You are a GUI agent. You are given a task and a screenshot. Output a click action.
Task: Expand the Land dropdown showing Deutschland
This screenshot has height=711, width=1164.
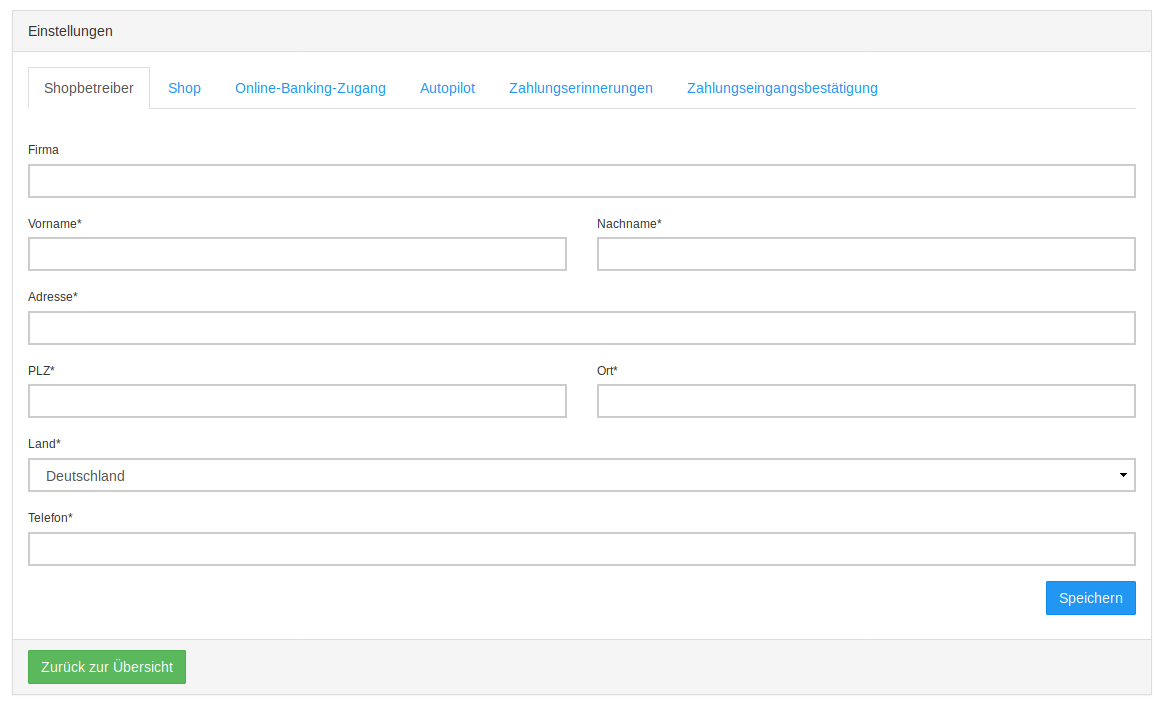click(581, 475)
